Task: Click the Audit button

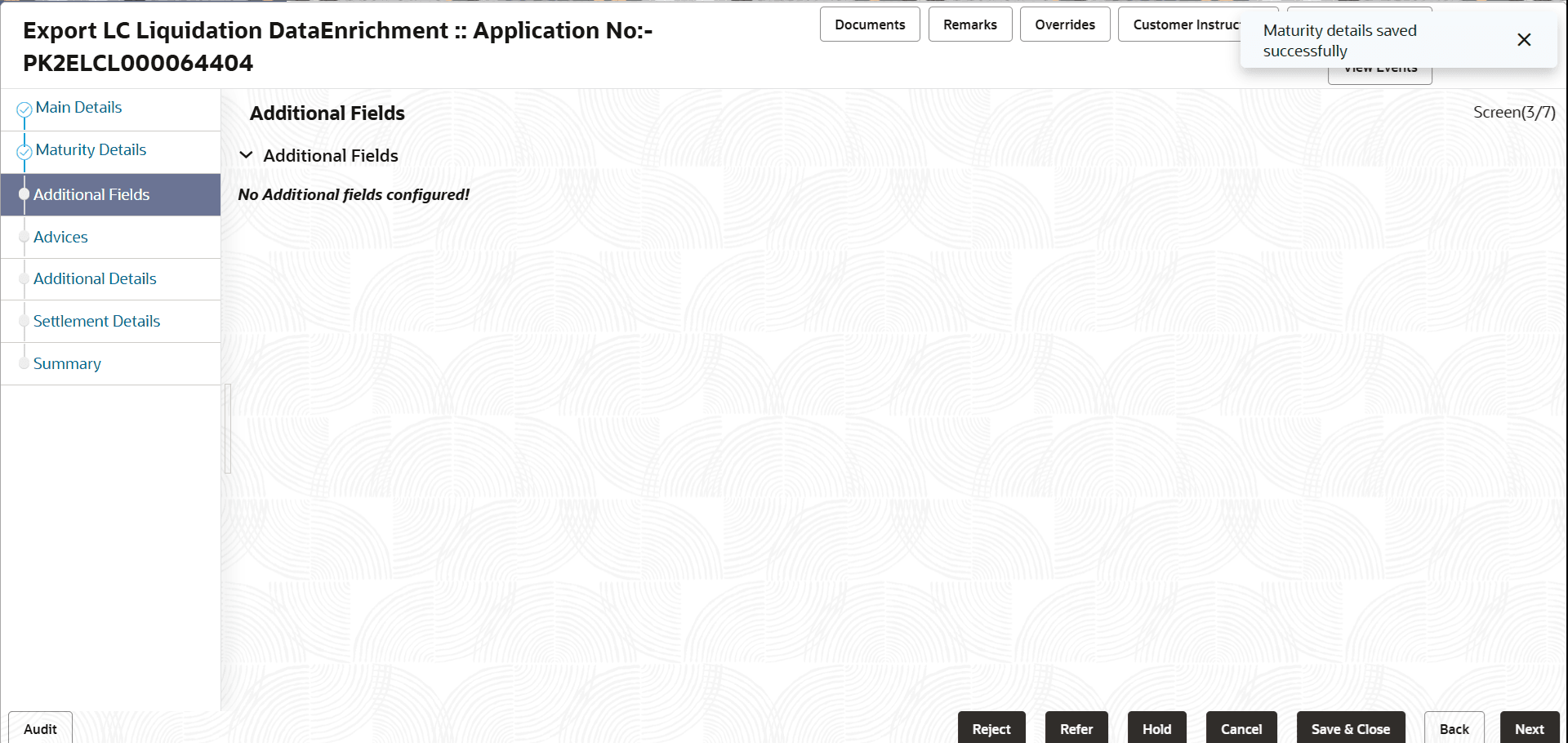Action: coord(40,728)
